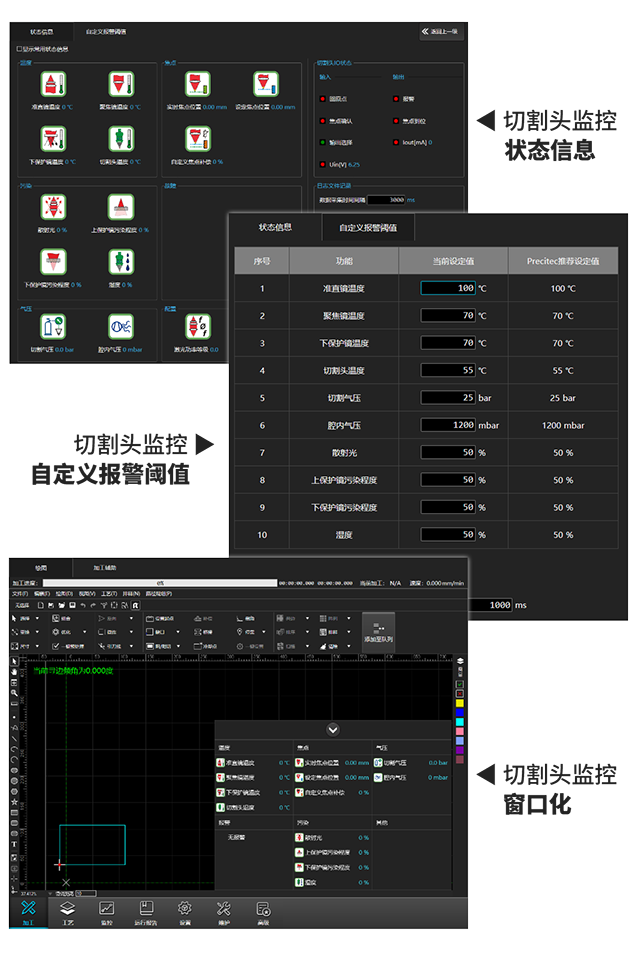Image resolution: width=640 pixels, height=954 pixels.
Task: Enable the 显示常用状态信息 checkbox
Action: pyautogui.click(x=19, y=48)
